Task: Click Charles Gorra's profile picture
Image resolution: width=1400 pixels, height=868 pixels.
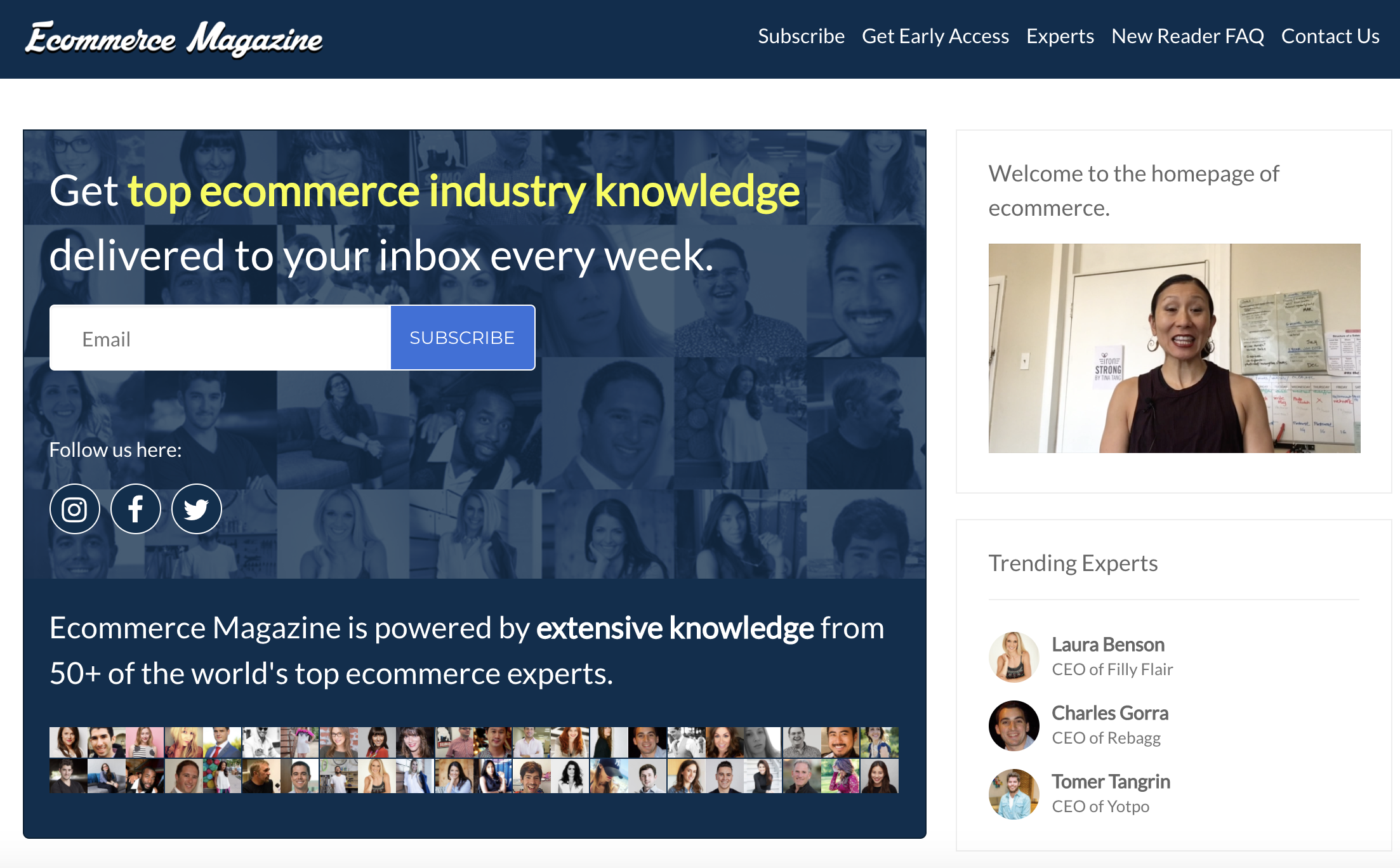Action: click(x=1014, y=725)
